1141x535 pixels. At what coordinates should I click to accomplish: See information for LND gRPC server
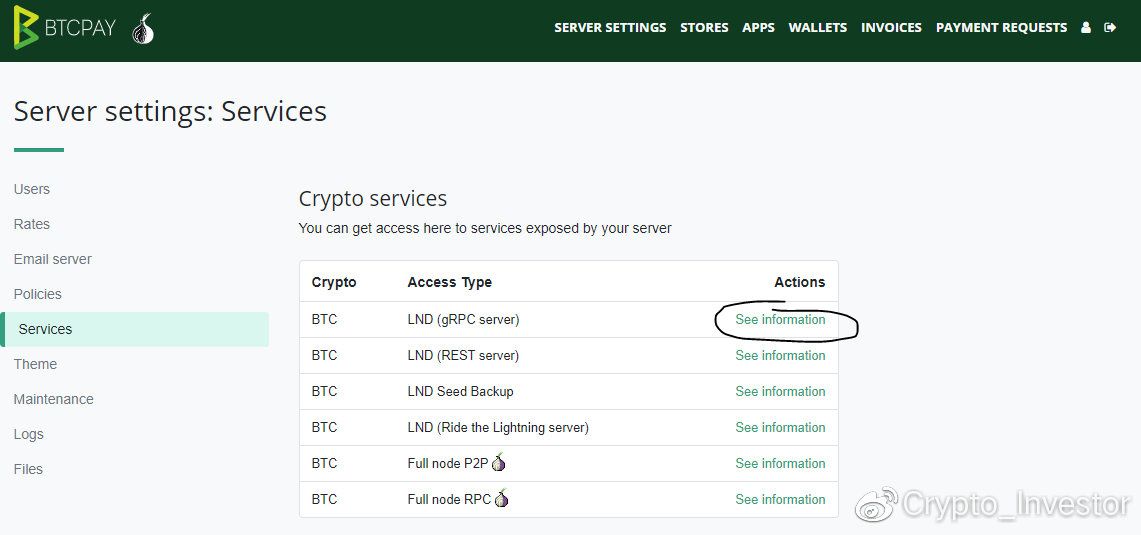pyautogui.click(x=780, y=320)
